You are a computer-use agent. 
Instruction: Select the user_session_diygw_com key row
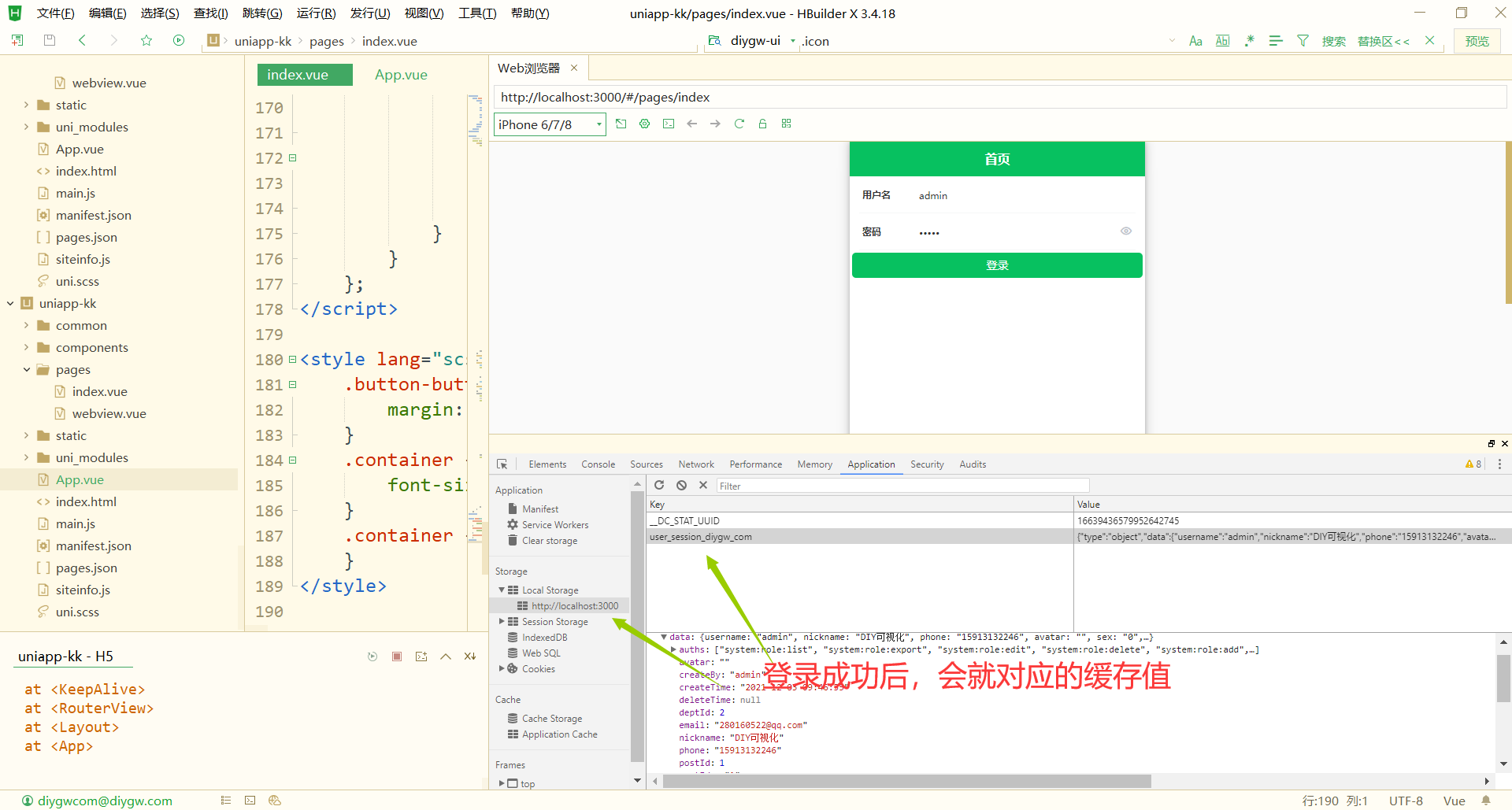tap(859, 537)
